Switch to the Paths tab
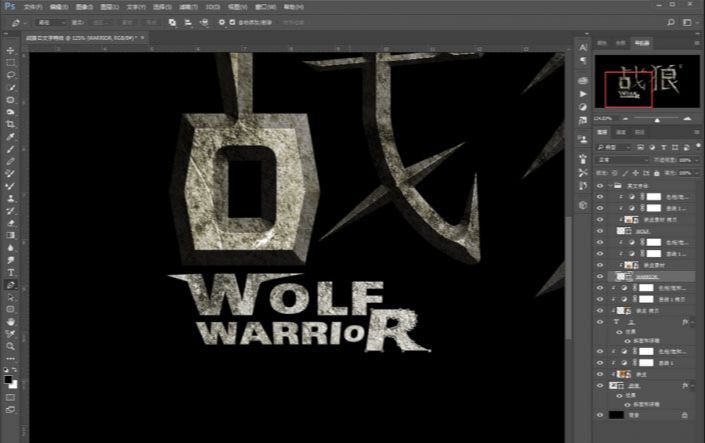 pyautogui.click(x=639, y=132)
